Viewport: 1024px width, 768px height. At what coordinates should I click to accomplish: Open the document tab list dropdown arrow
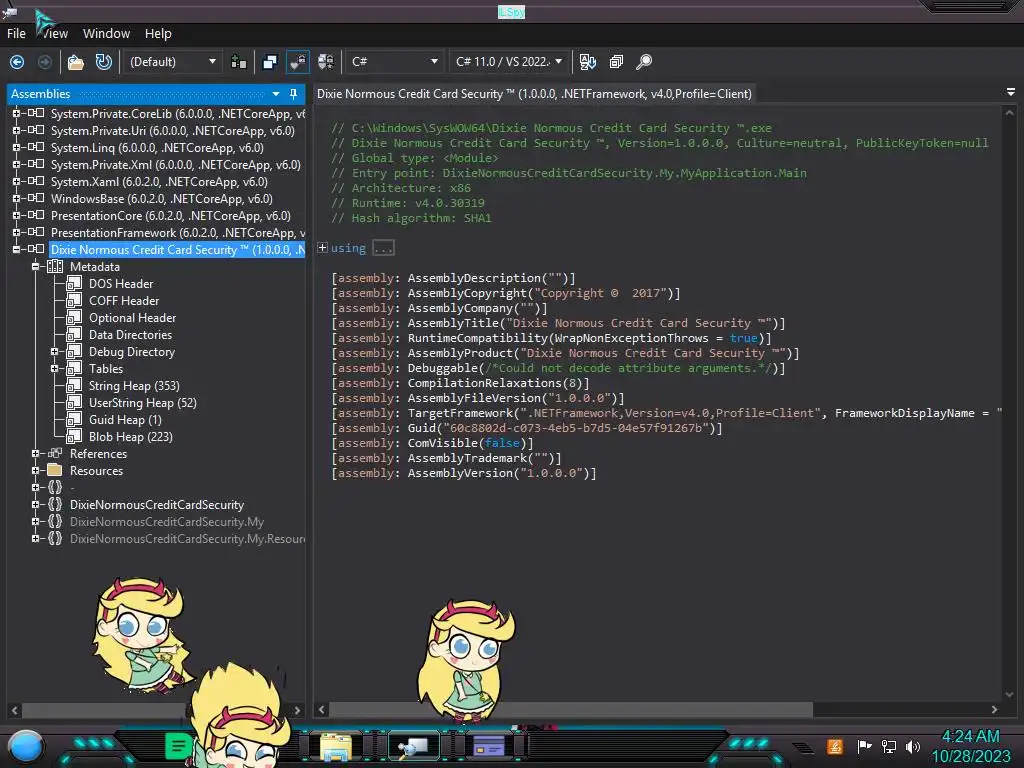[1011, 93]
